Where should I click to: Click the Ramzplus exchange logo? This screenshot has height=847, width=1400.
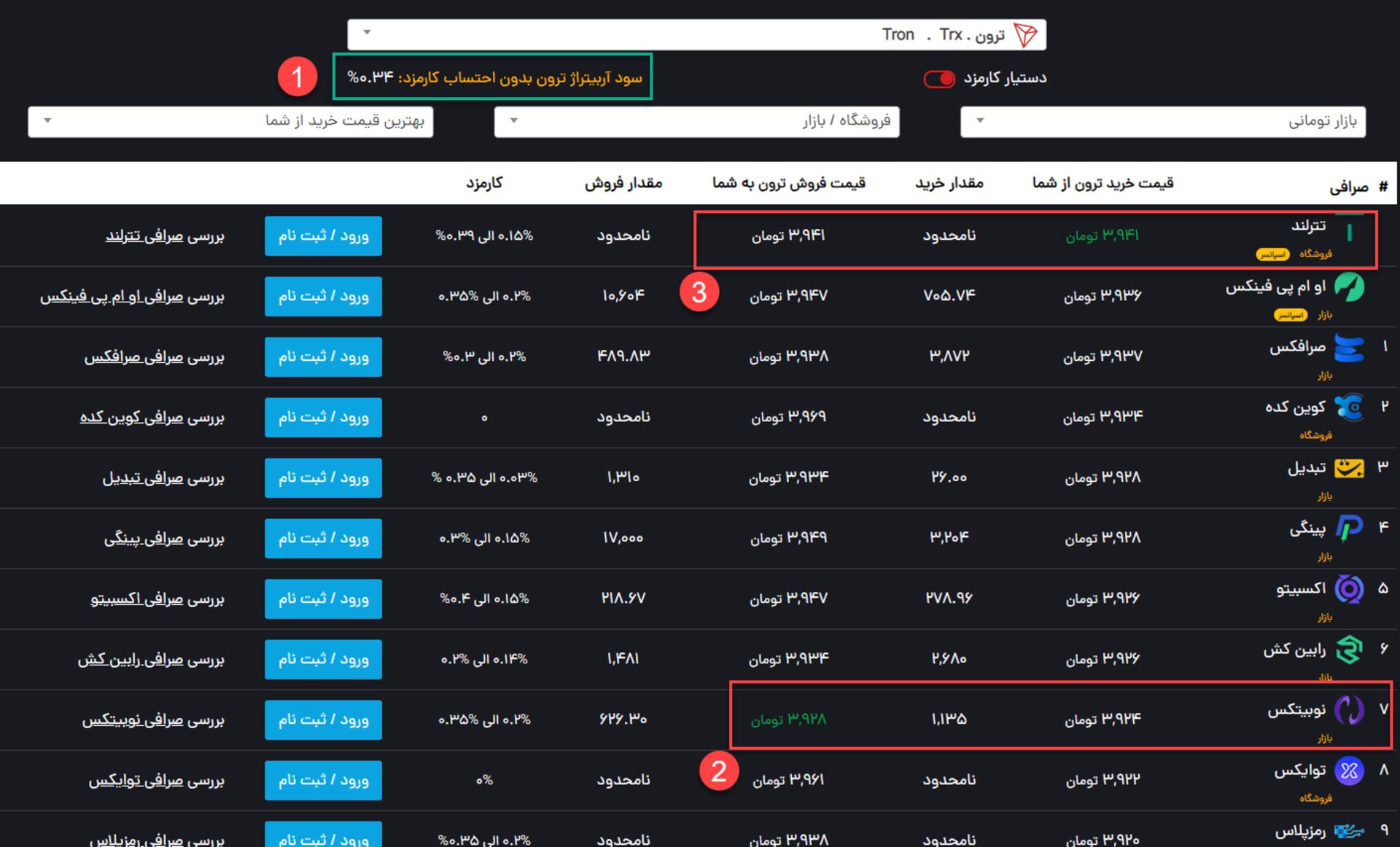pyautogui.click(x=1349, y=831)
